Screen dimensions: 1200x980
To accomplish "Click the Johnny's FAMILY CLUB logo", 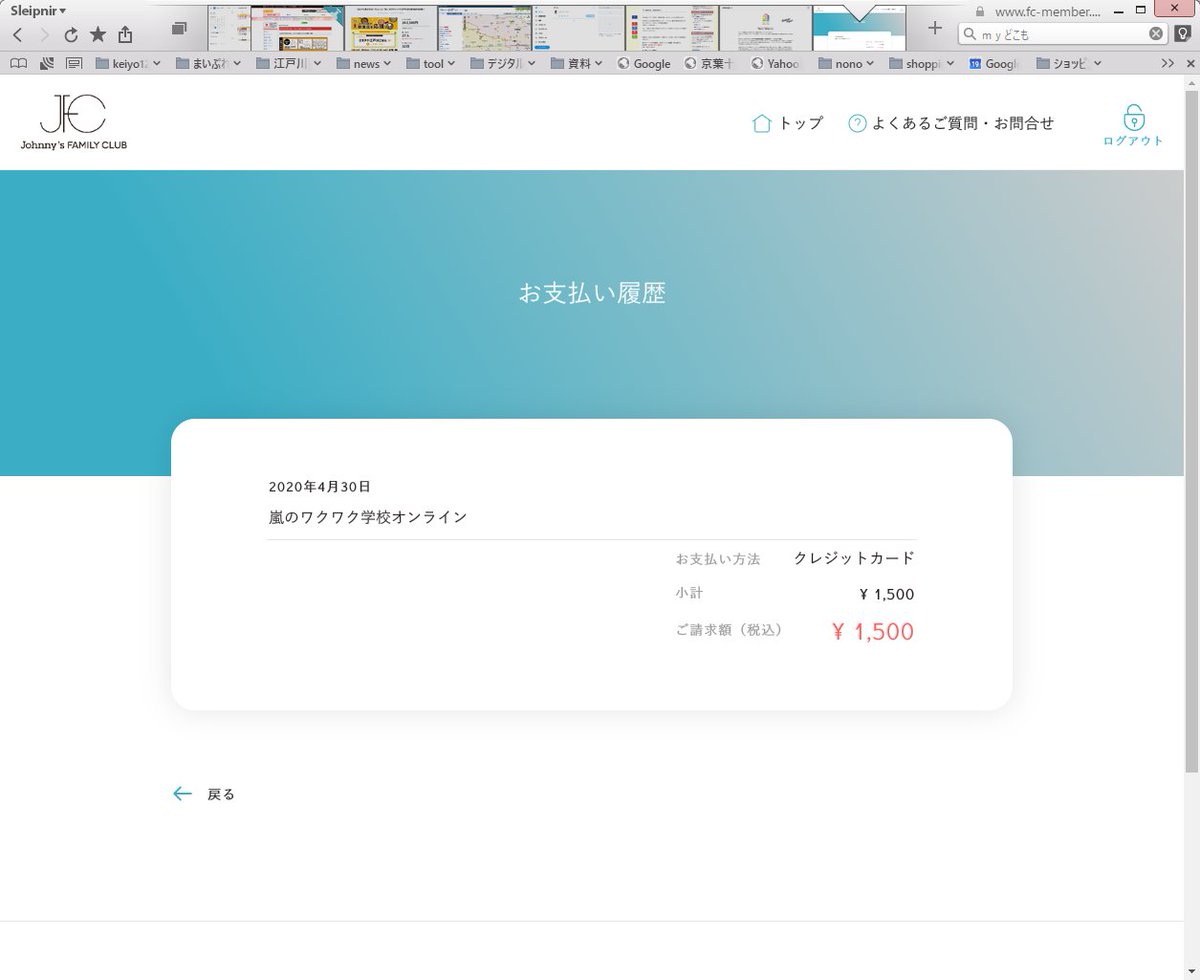I will [x=73, y=122].
